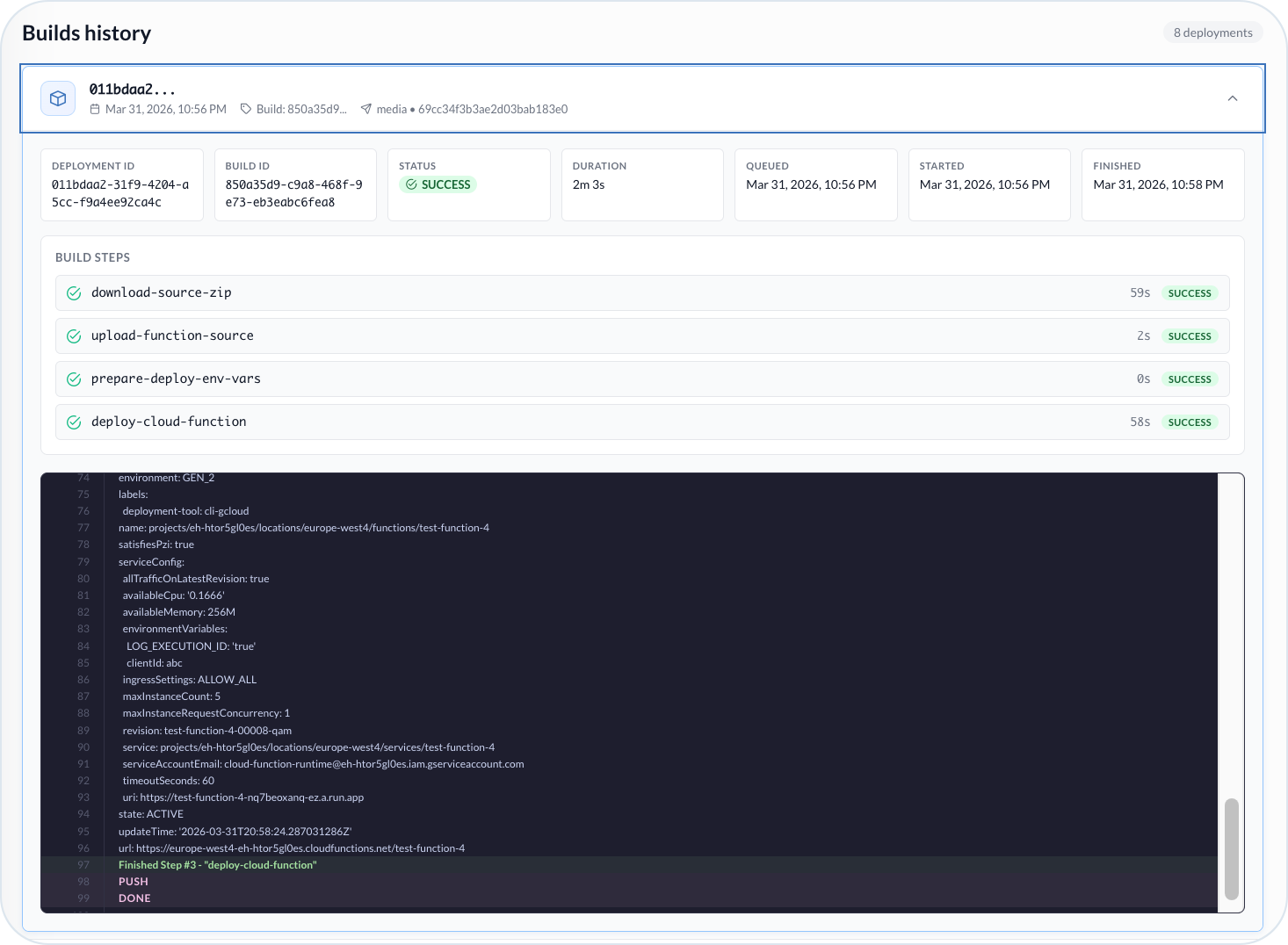Open the deploy-cloud-function build step
The height and width of the screenshot is (945, 1288).
[x=642, y=422]
